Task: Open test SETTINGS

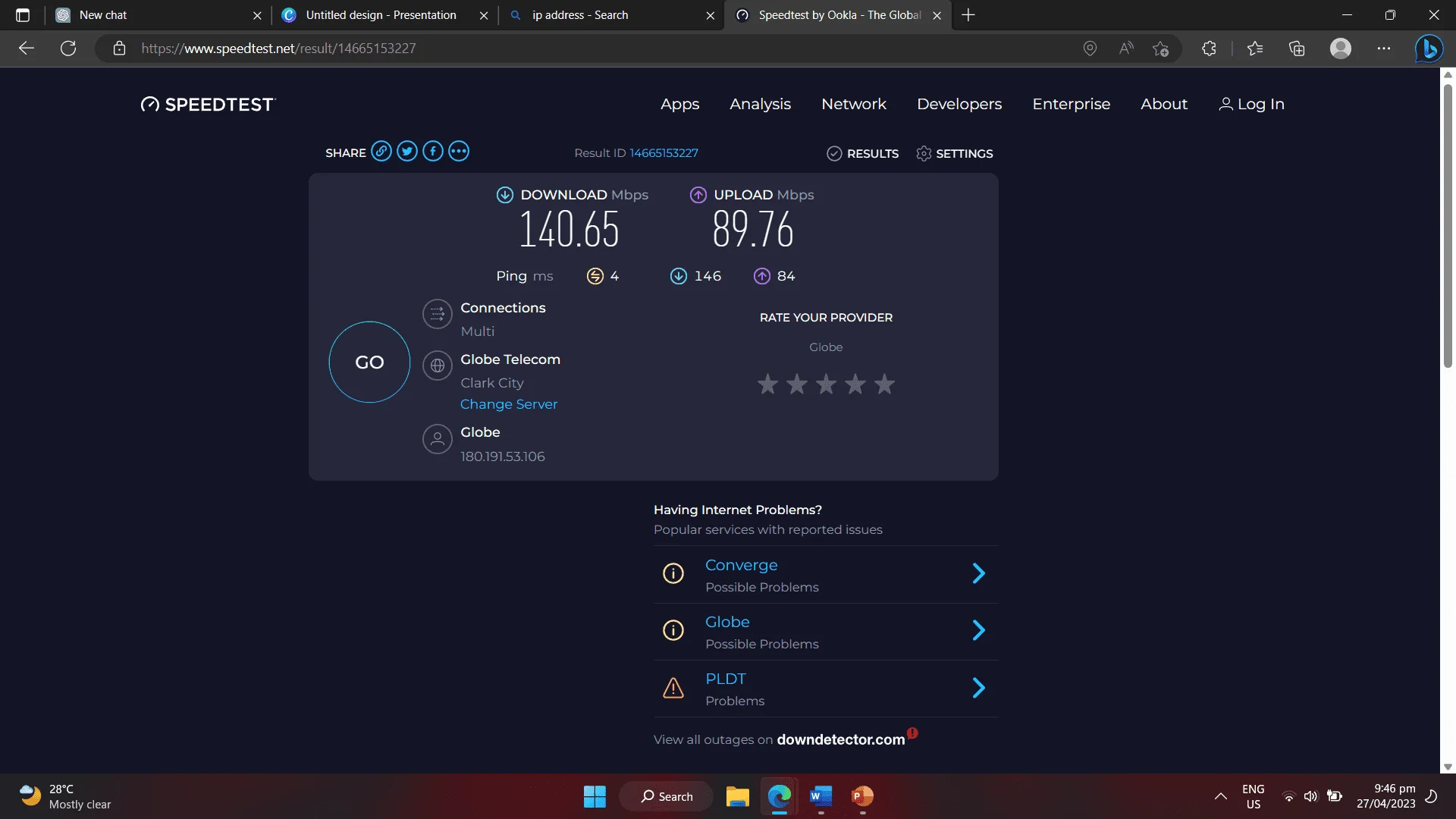Action: pyautogui.click(x=954, y=154)
